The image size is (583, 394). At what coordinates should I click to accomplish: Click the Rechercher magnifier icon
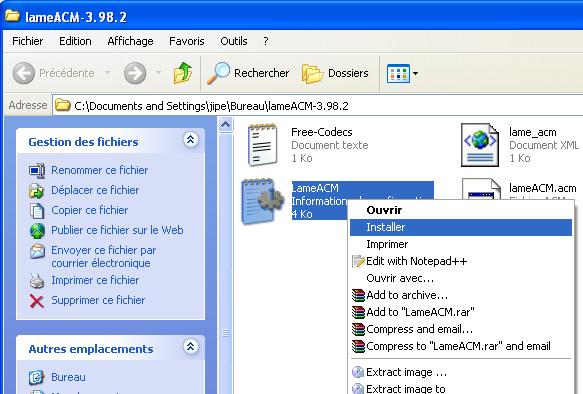coord(218,73)
